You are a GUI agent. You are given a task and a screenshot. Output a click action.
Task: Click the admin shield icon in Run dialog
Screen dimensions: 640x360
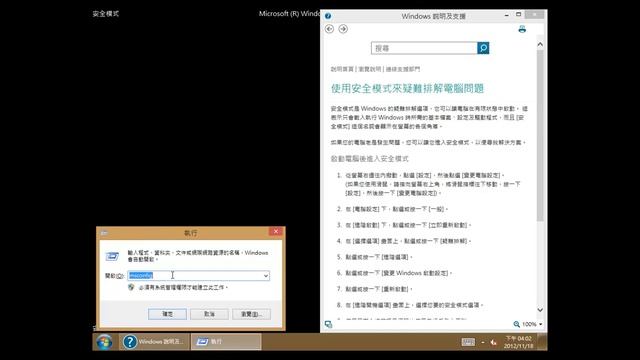tap(131, 287)
